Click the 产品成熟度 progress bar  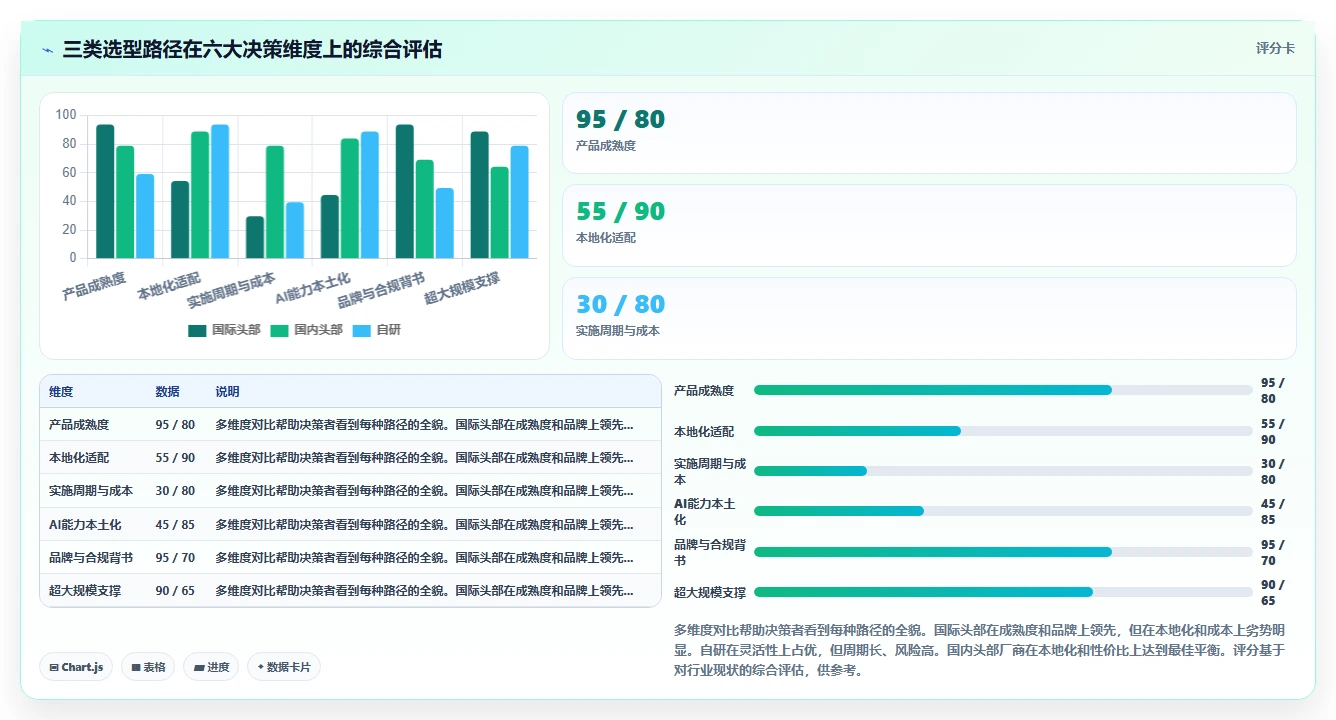(x=1003, y=390)
